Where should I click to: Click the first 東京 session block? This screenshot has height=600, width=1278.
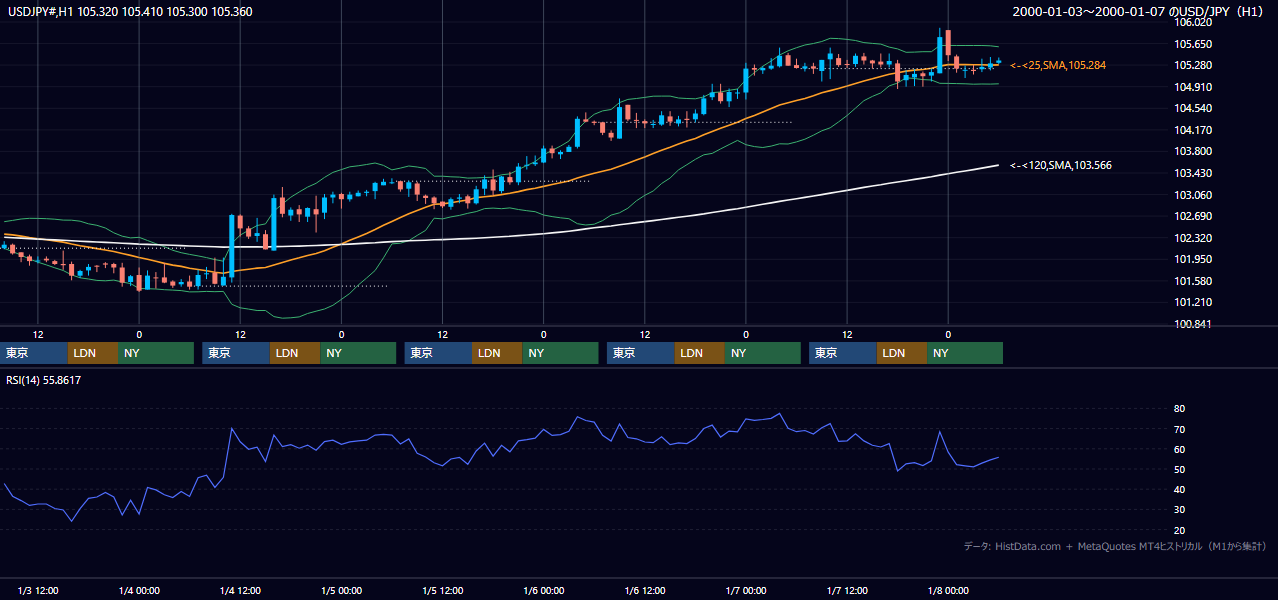[34, 353]
